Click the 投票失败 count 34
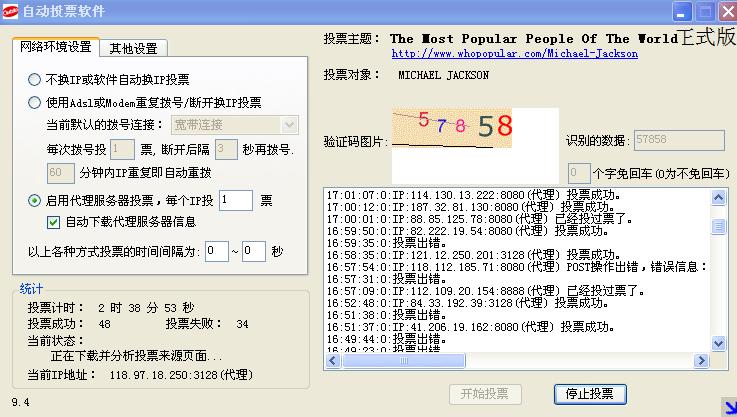The image size is (737, 417). click(x=242, y=324)
